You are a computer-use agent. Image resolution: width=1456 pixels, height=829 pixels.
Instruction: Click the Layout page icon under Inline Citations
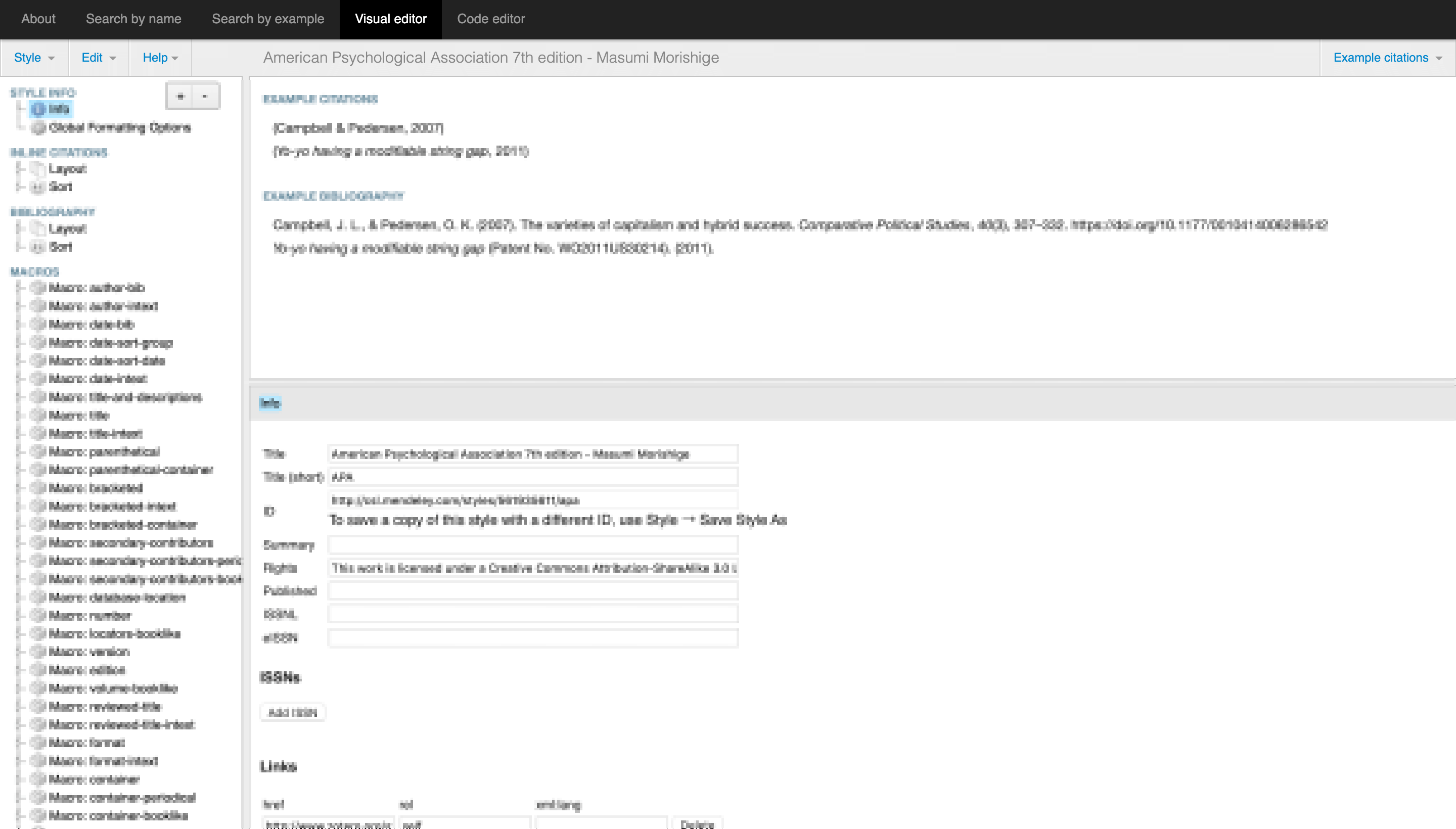[x=38, y=169]
